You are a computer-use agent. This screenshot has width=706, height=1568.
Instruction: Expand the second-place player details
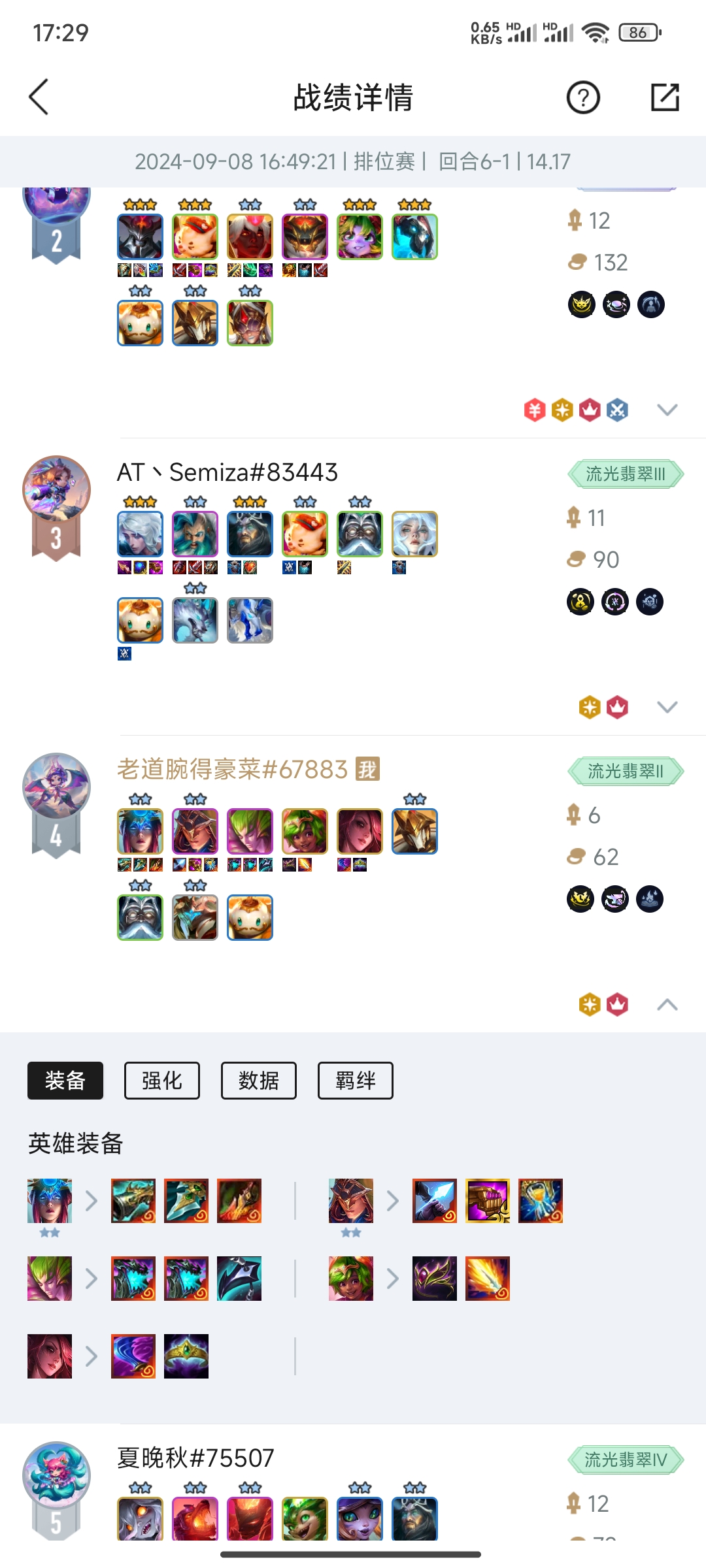point(667,410)
